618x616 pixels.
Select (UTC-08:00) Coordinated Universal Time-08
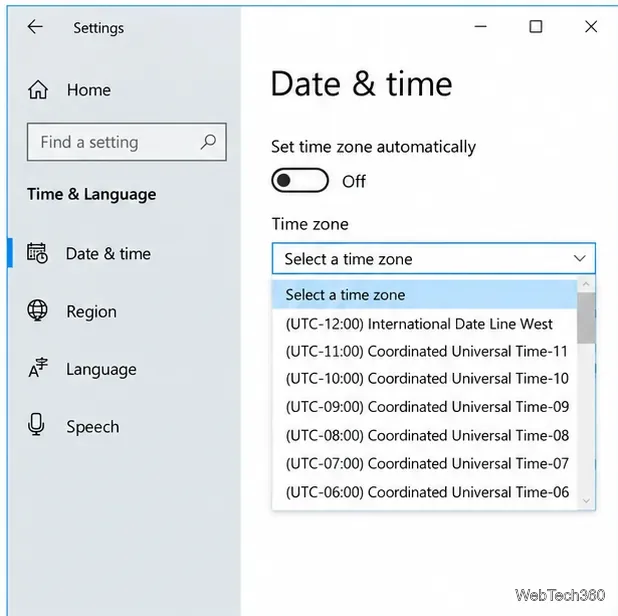click(x=424, y=435)
